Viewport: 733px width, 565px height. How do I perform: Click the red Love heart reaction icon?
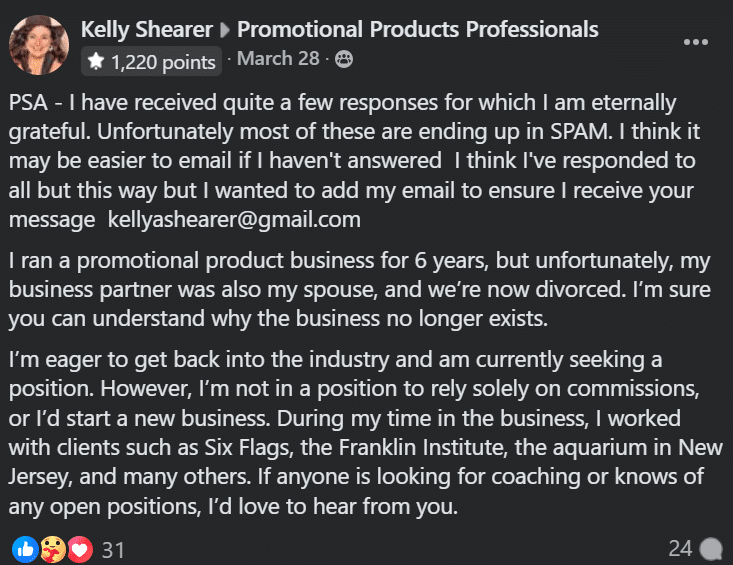click(80, 549)
